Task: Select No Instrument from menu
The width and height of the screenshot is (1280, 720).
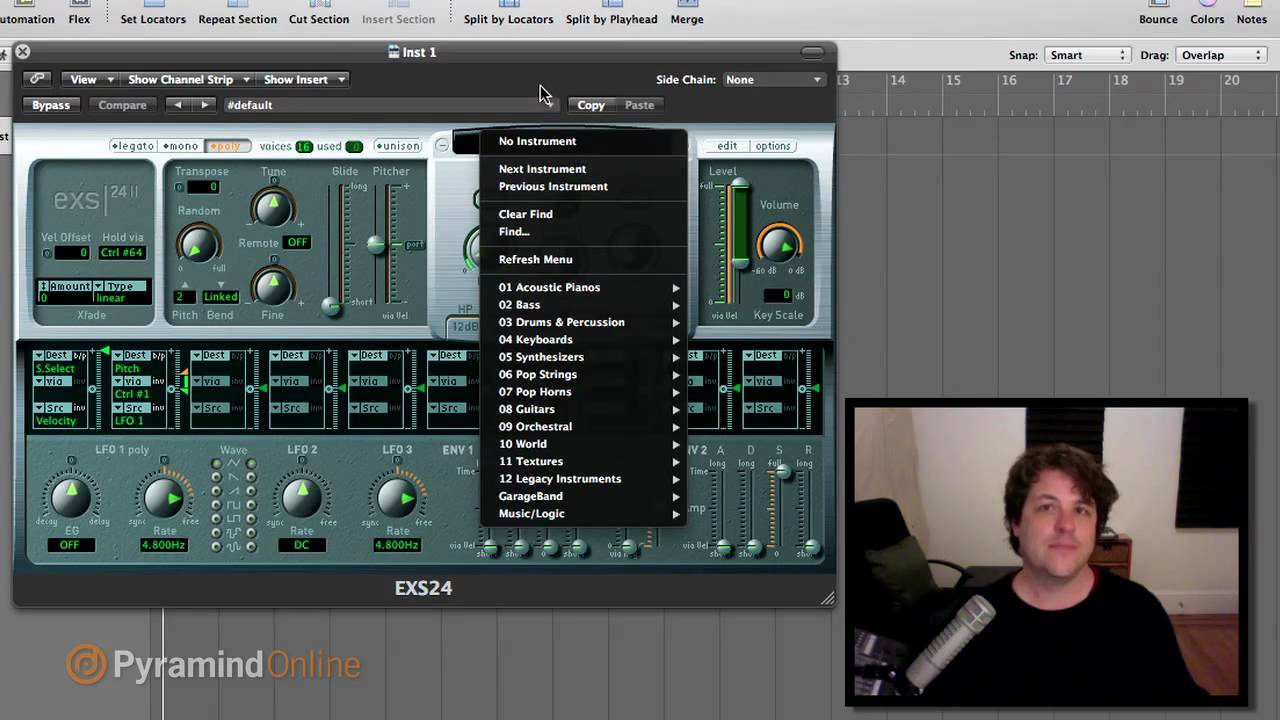Action: point(584,141)
